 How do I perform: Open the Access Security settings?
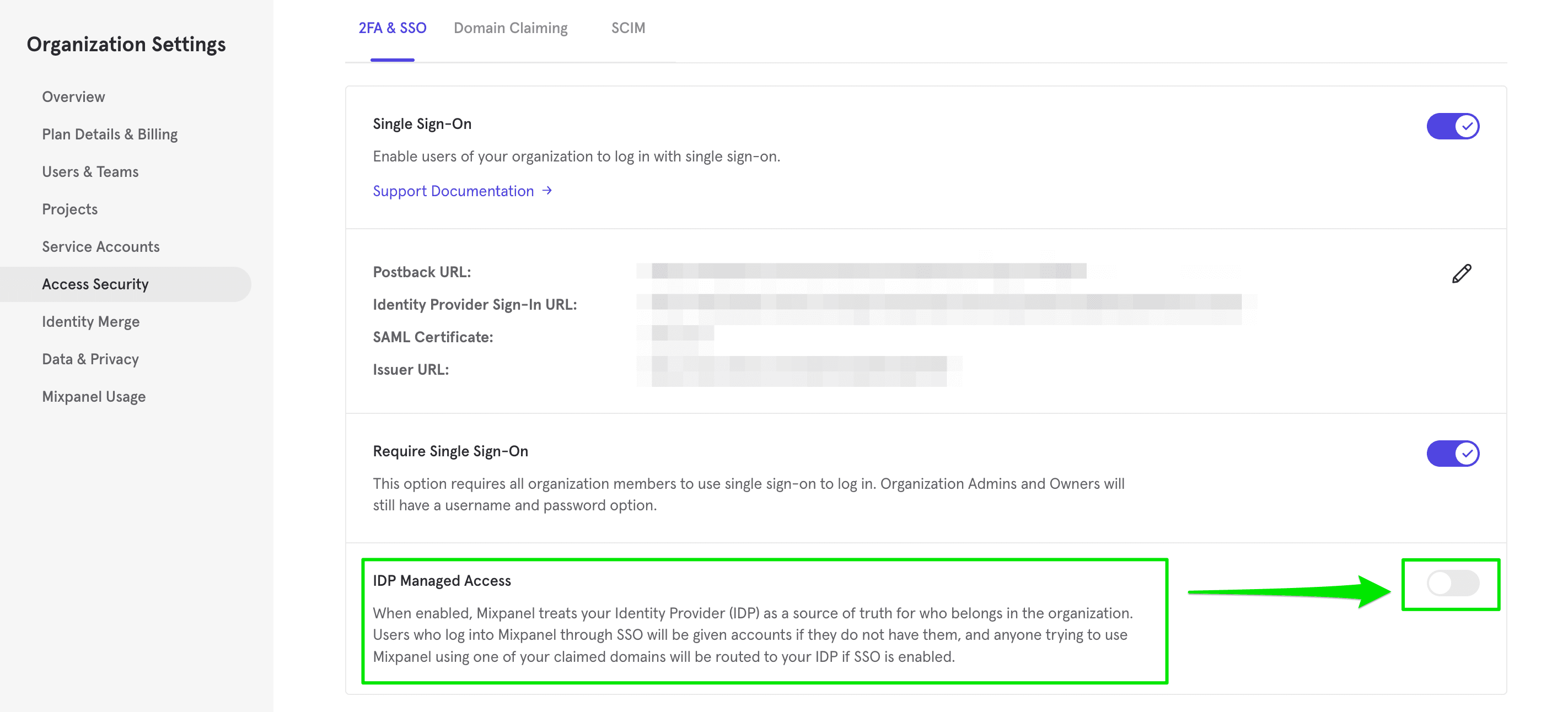point(95,284)
